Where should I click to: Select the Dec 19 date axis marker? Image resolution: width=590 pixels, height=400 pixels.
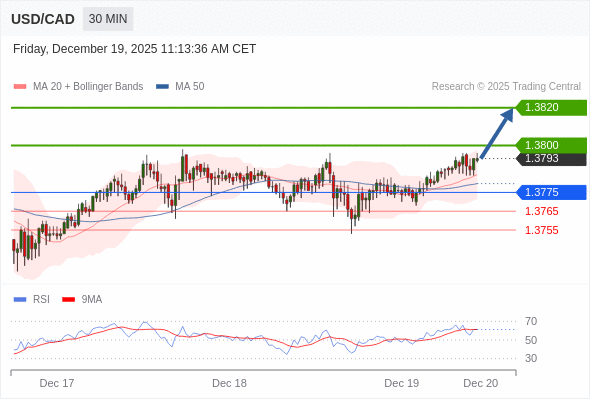[x=401, y=383]
